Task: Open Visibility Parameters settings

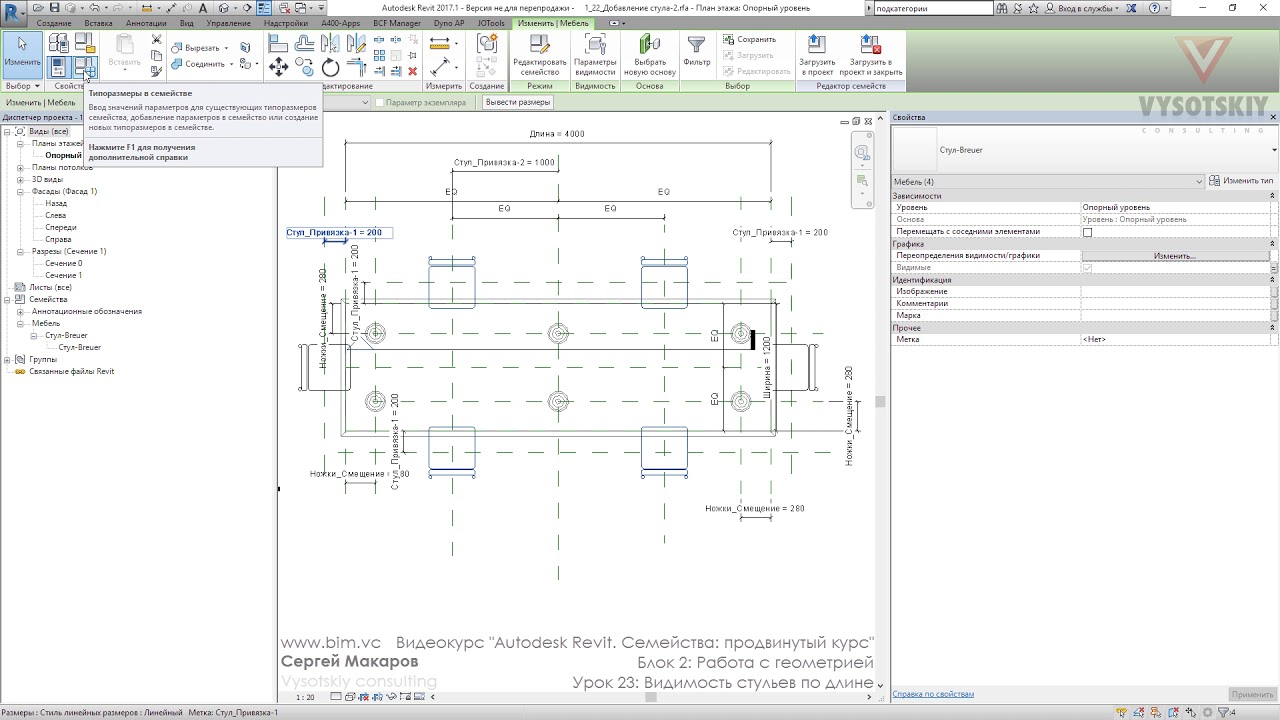Action: coord(595,55)
